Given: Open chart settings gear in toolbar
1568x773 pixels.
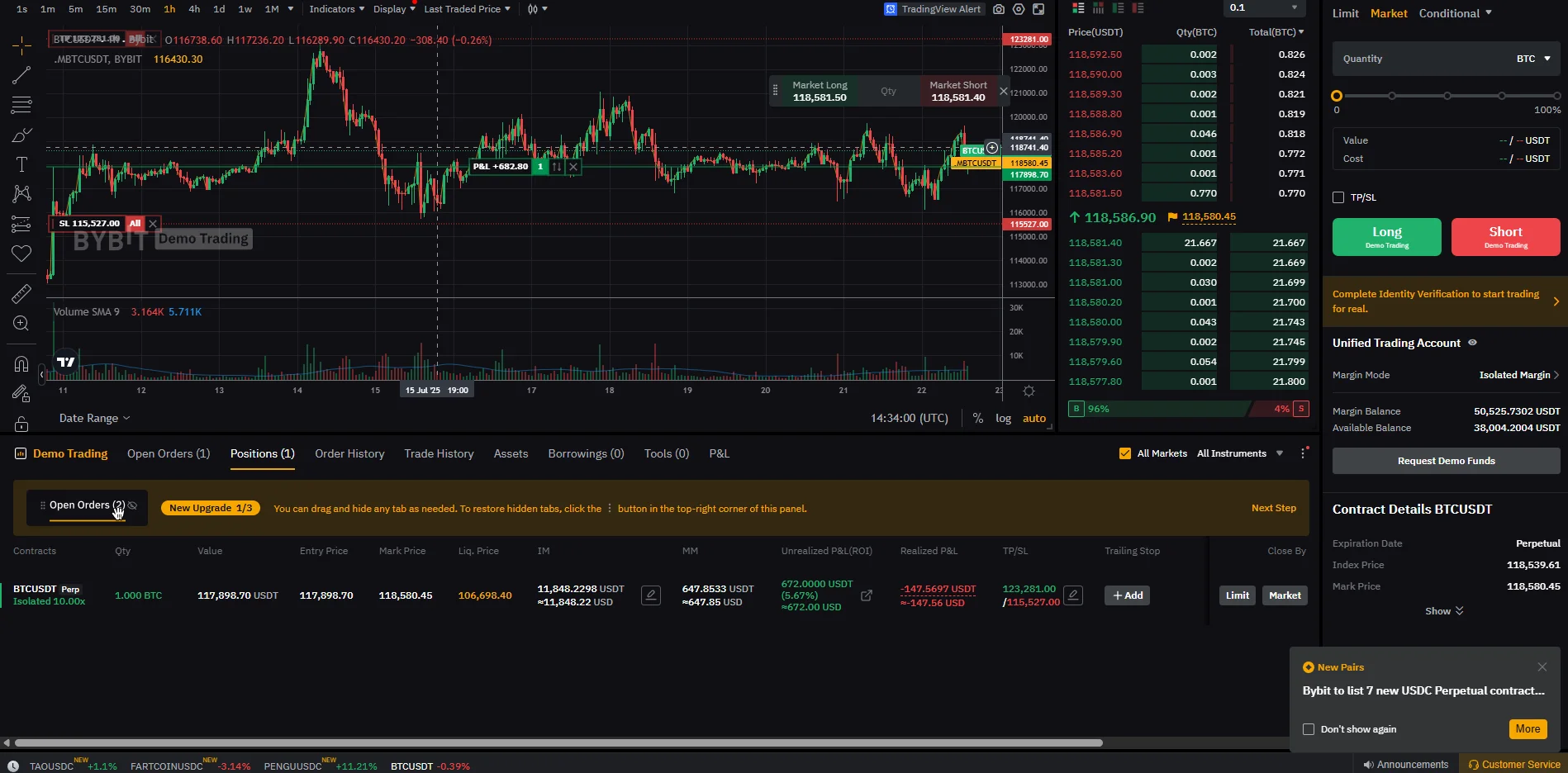Looking at the screenshot, I should click(x=1019, y=9).
